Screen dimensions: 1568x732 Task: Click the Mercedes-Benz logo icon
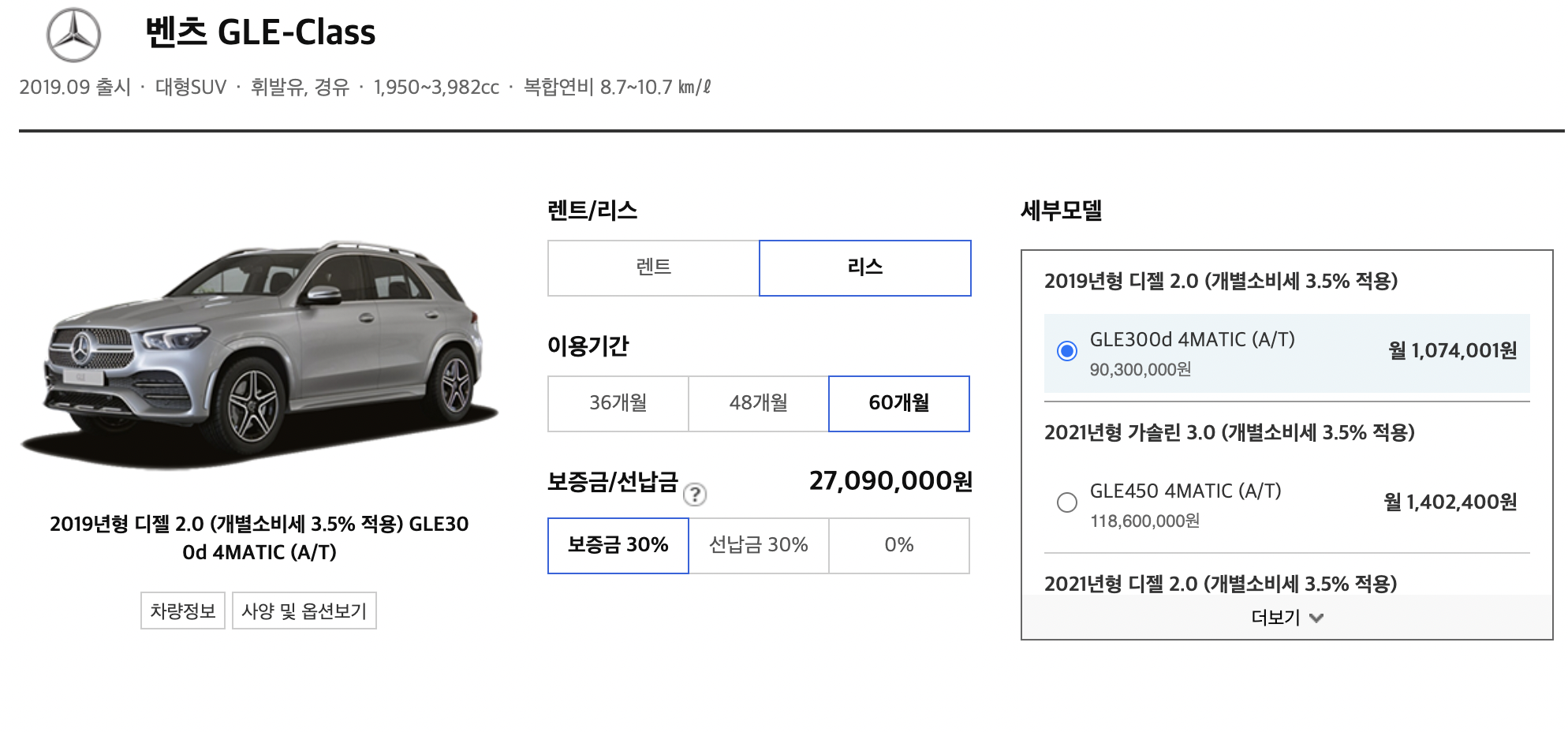(73, 35)
